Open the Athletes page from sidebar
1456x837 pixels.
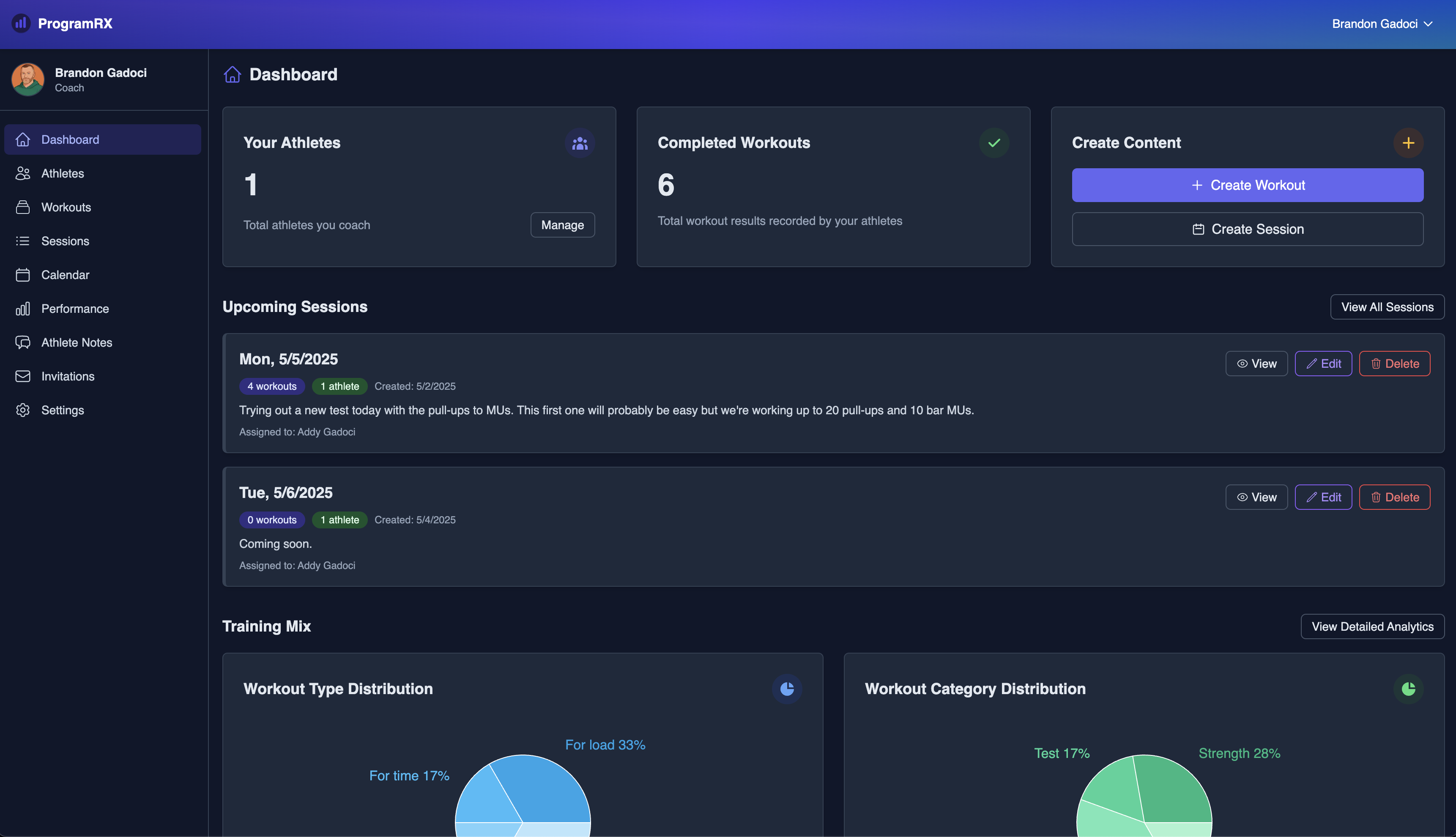(x=103, y=174)
